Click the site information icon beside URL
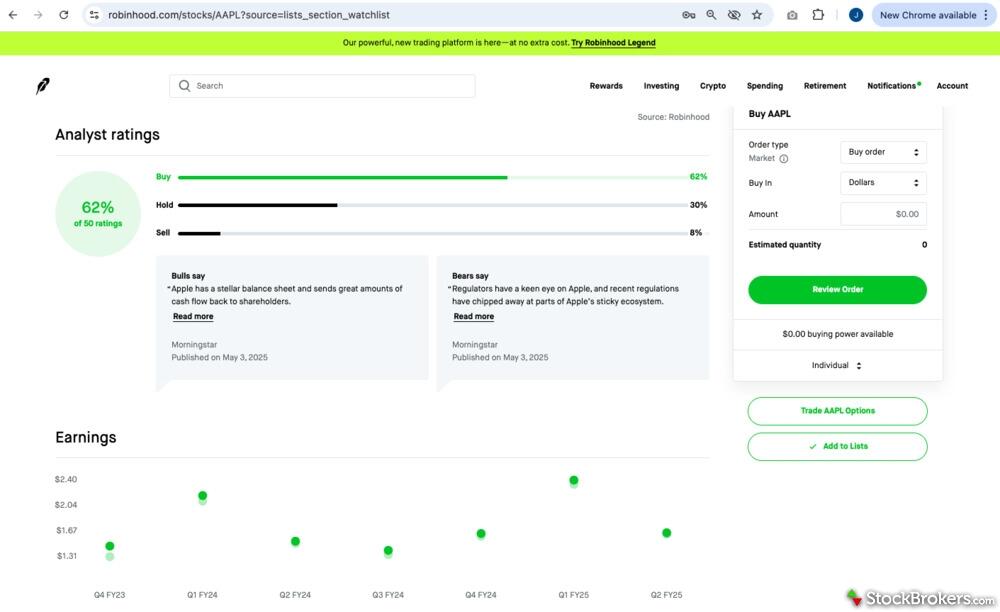This screenshot has height=612, width=1000. (x=94, y=15)
